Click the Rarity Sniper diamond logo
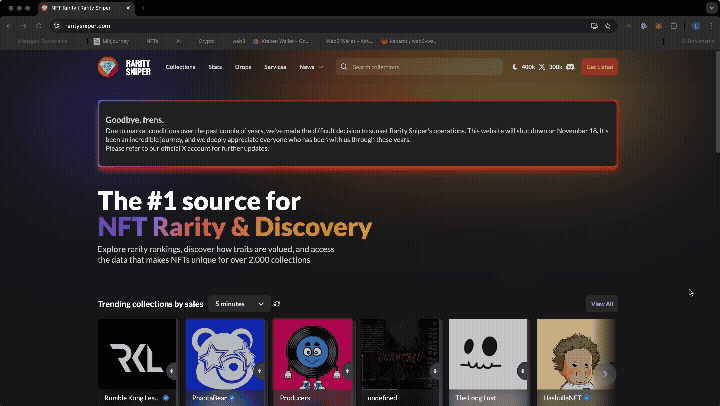The width and height of the screenshot is (720, 406). 108,67
